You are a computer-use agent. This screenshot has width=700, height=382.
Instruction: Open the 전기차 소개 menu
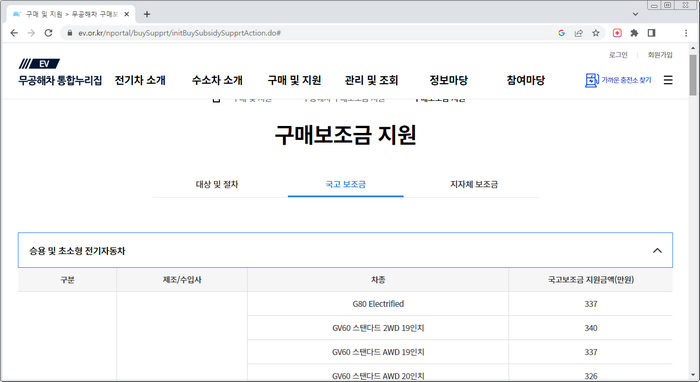pos(140,80)
